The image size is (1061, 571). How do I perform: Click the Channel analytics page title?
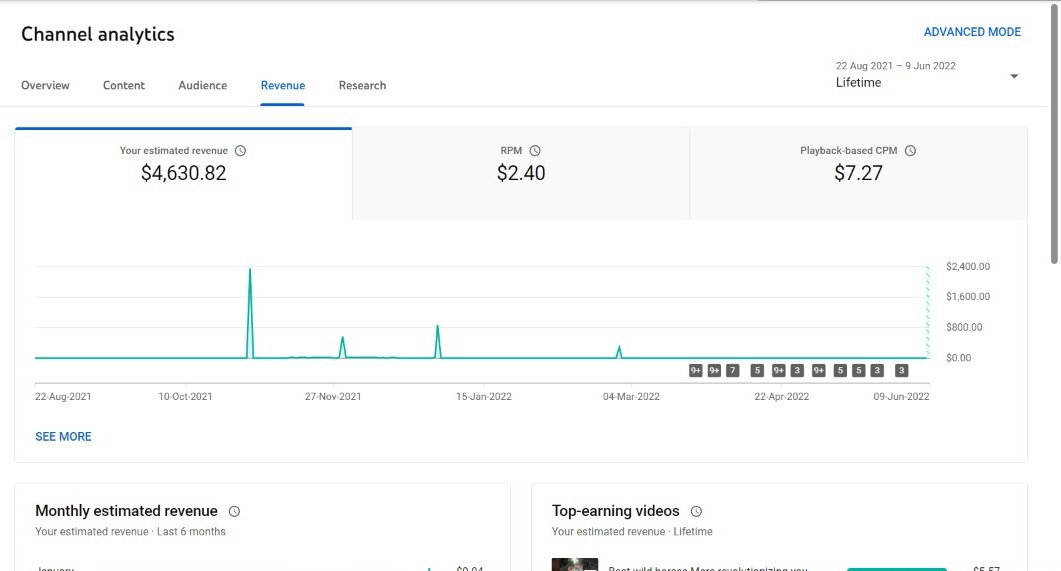click(97, 35)
